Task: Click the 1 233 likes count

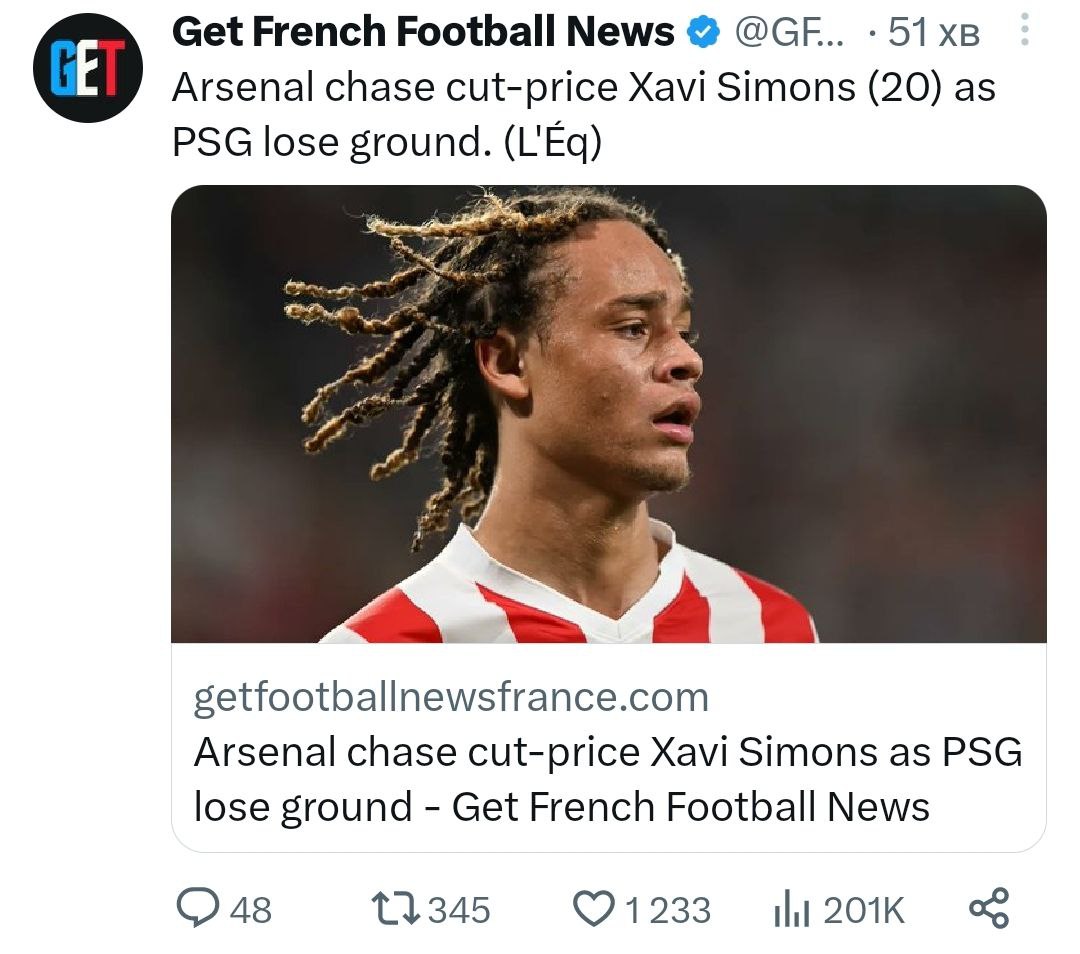Action: point(667,910)
